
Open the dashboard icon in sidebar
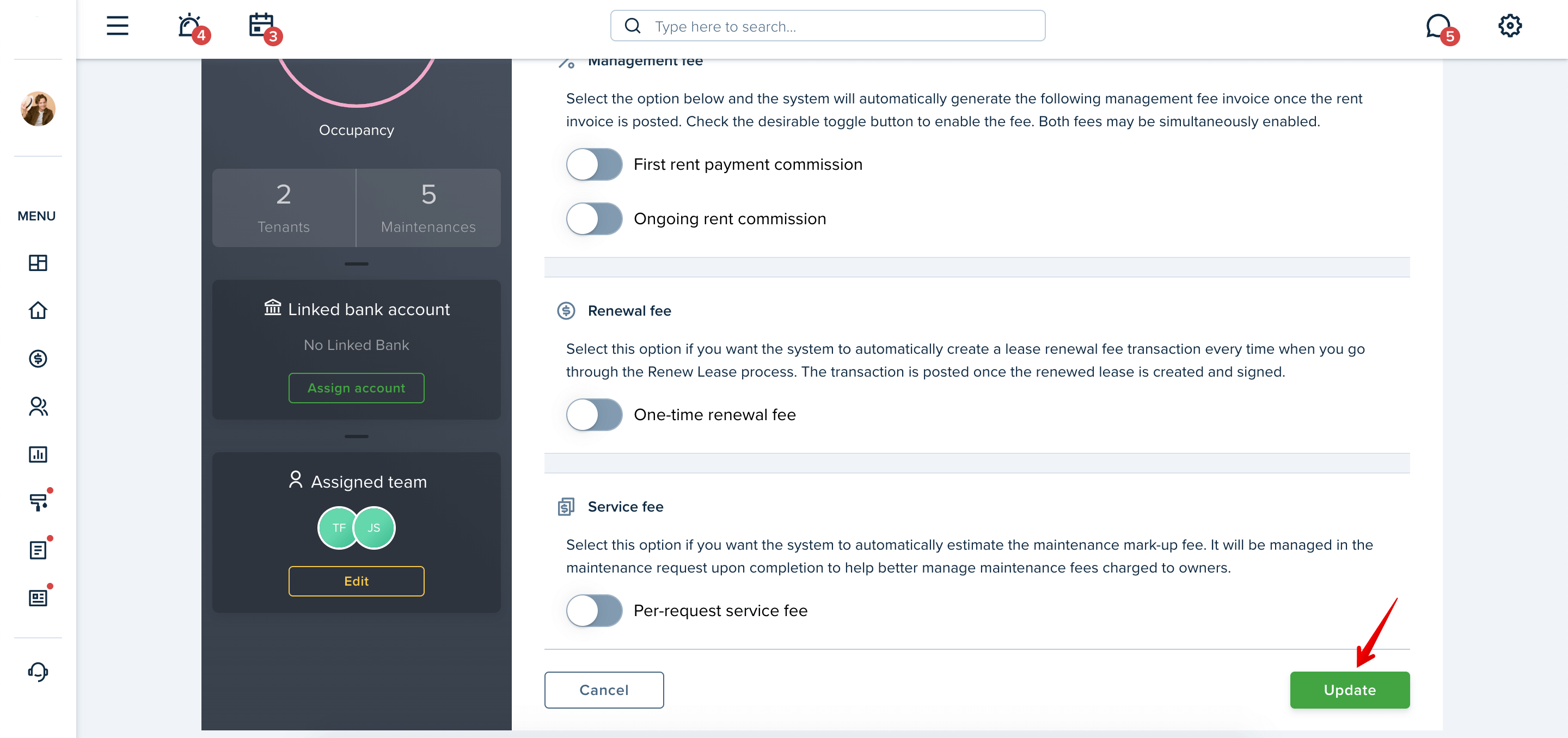click(38, 263)
